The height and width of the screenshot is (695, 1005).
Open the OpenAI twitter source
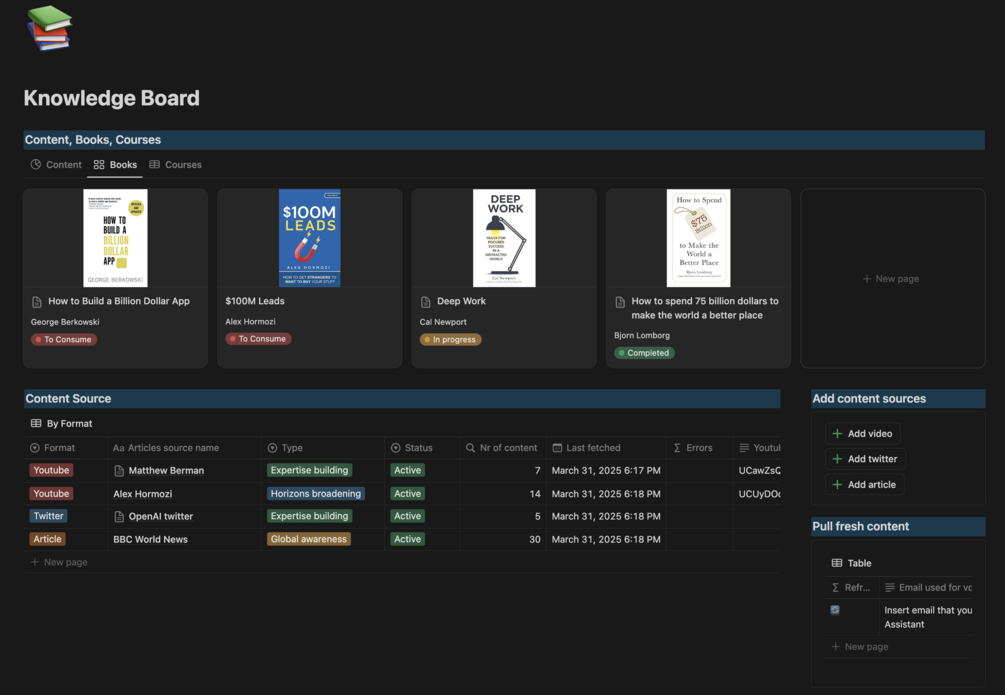pyautogui.click(x=160, y=517)
